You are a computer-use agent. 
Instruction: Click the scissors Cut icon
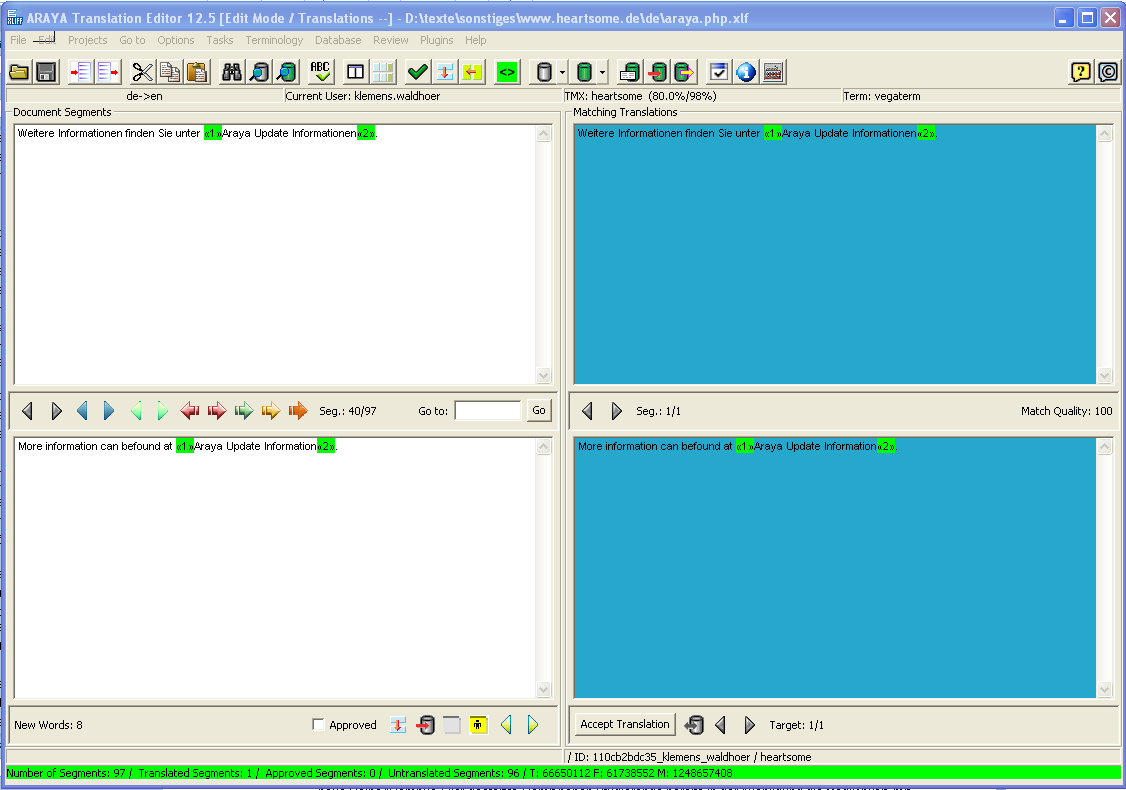(143, 72)
